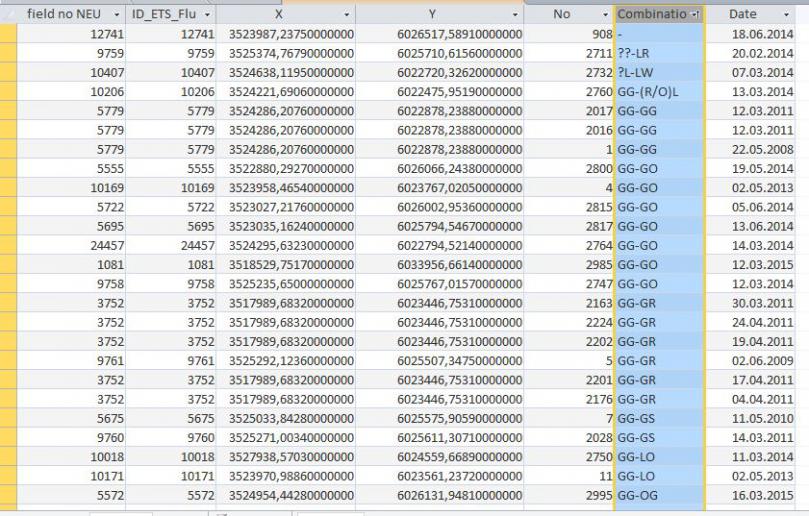This screenshot has height=516, width=809.
Task: Click the Combination cell "-" in row No 908
Action: (x=659, y=34)
